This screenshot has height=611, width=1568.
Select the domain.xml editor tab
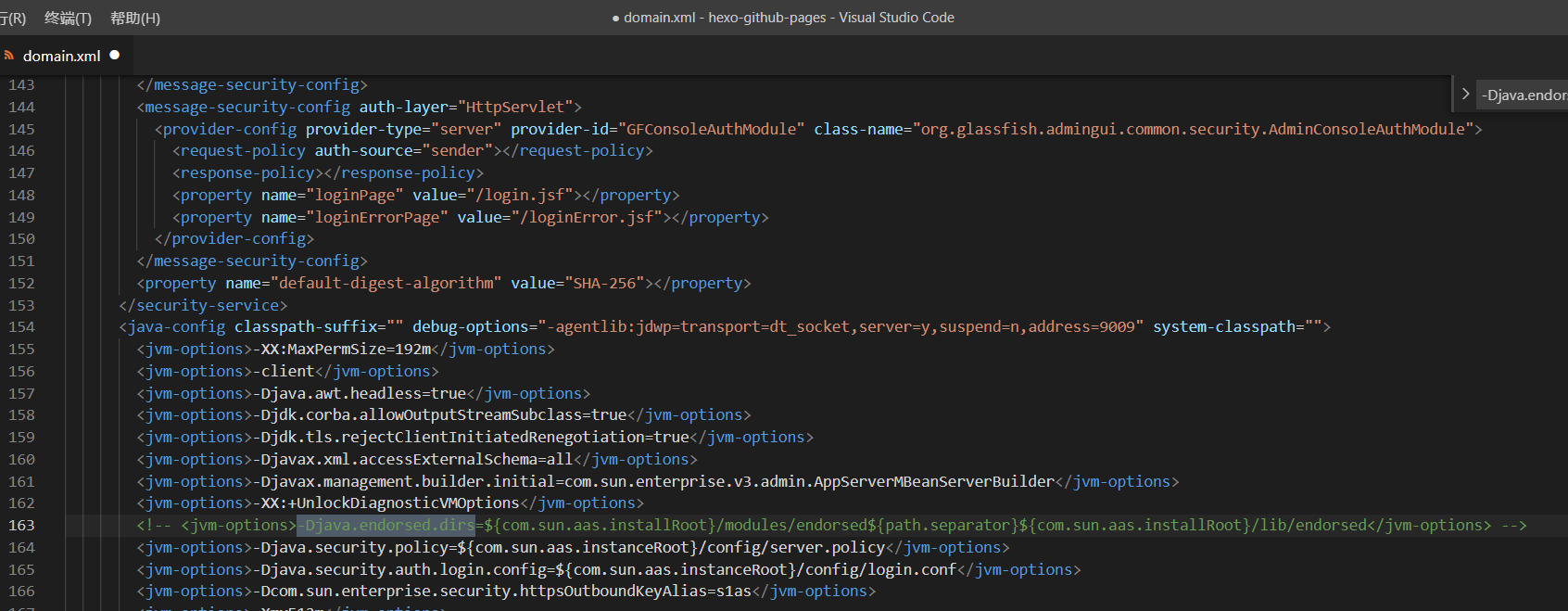pyautogui.click(x=61, y=56)
